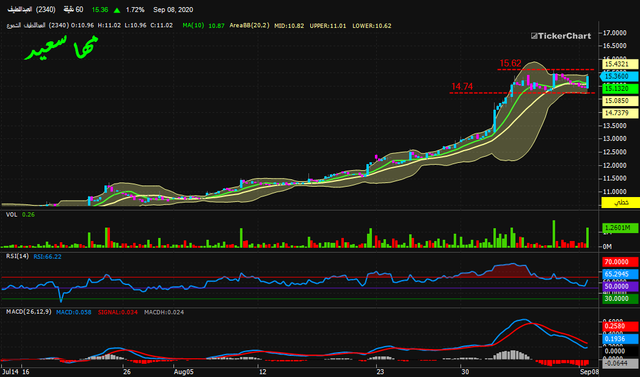
Task: Click the red 0.2580 MACD signal tag
Action: click(x=620, y=326)
